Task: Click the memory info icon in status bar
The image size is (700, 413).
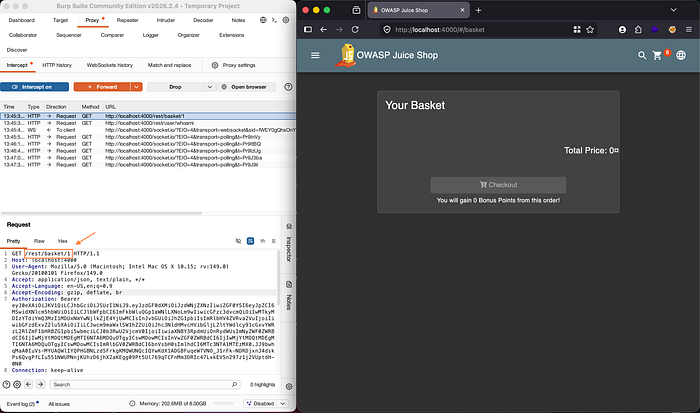Action: [132, 404]
